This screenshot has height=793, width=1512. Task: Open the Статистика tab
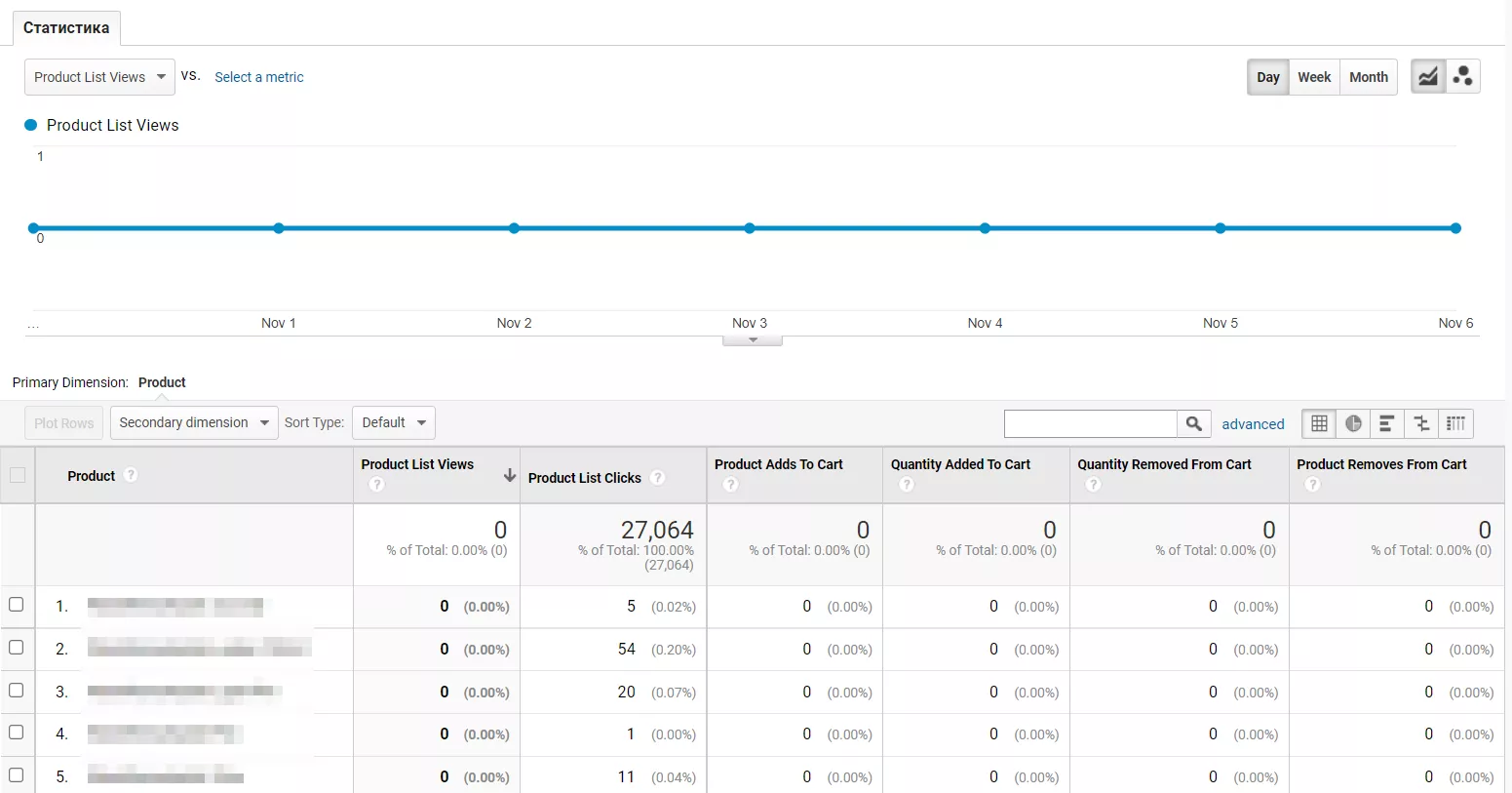(66, 27)
